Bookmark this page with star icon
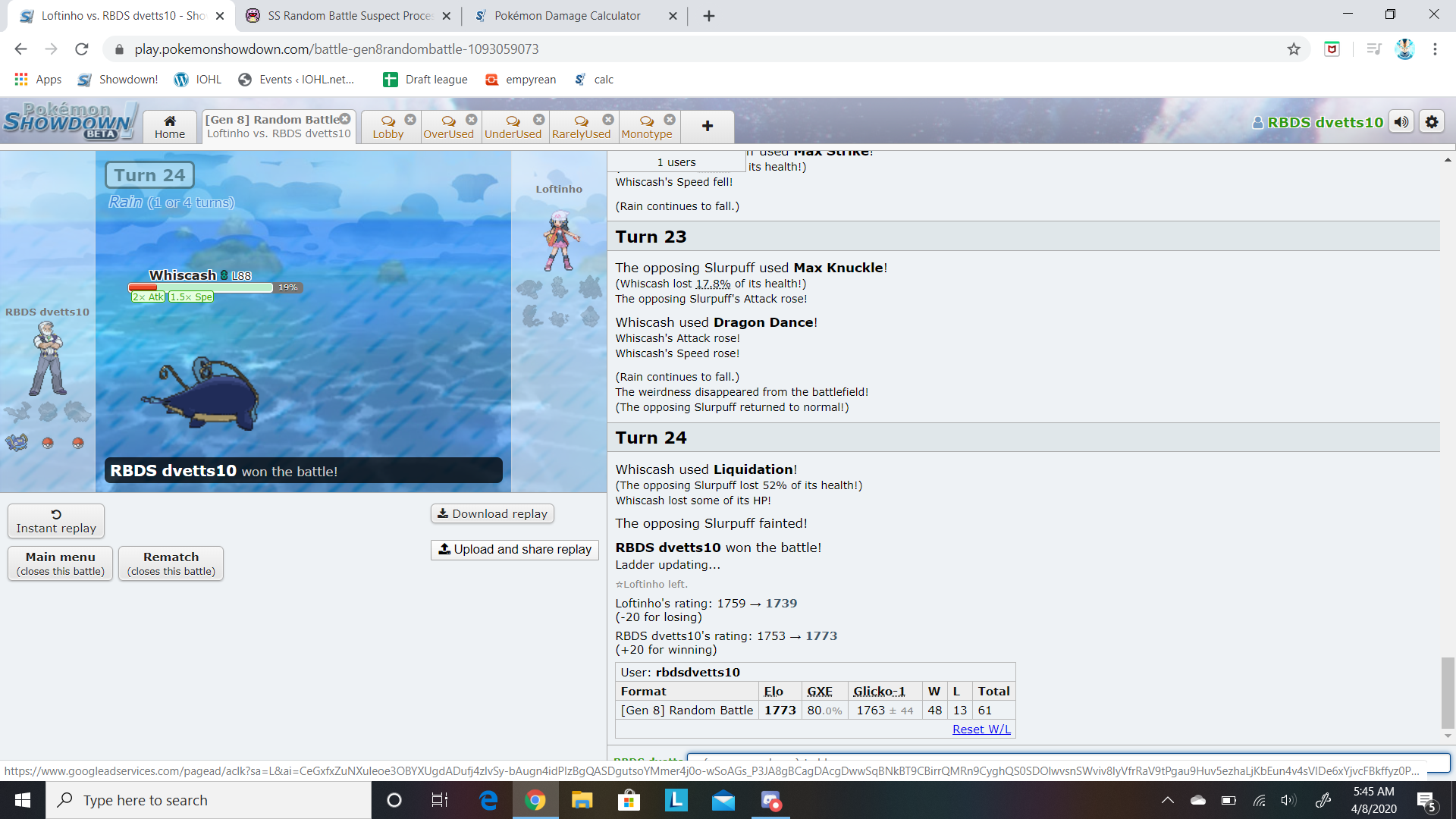Viewport: 1456px width, 819px height. point(1294,49)
